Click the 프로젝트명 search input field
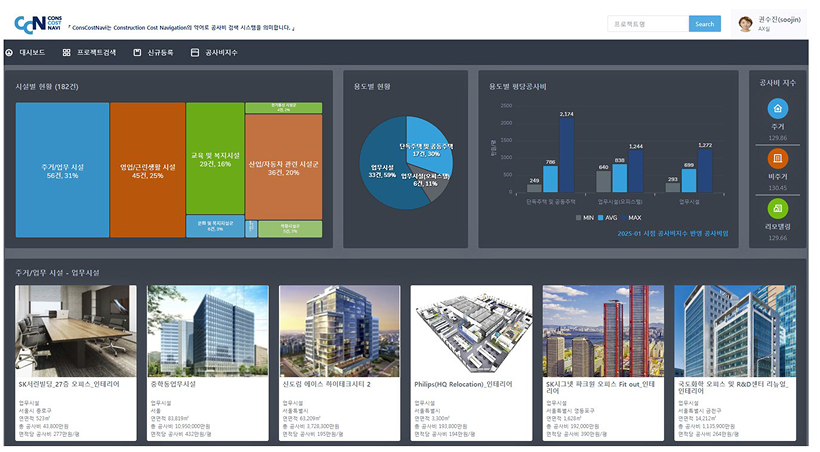820x452 pixels. [x=647, y=24]
